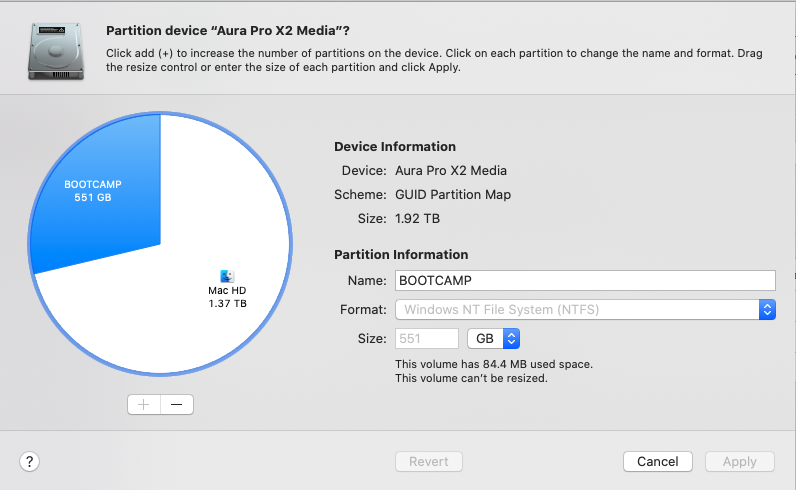Image resolution: width=796 pixels, height=490 pixels.
Task: Click the Size input field showing 551
Action: coord(428,339)
